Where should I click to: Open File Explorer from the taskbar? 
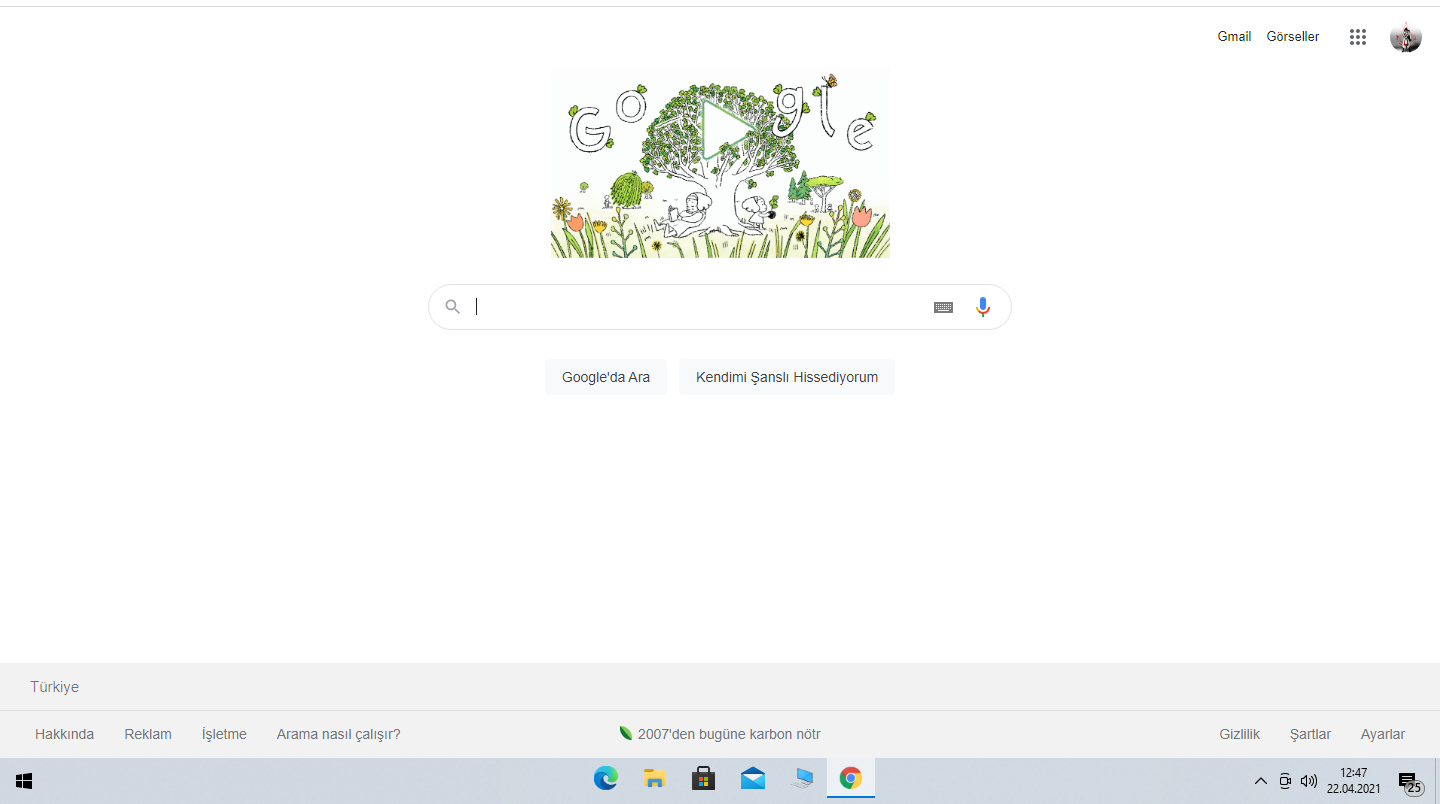[x=654, y=779]
